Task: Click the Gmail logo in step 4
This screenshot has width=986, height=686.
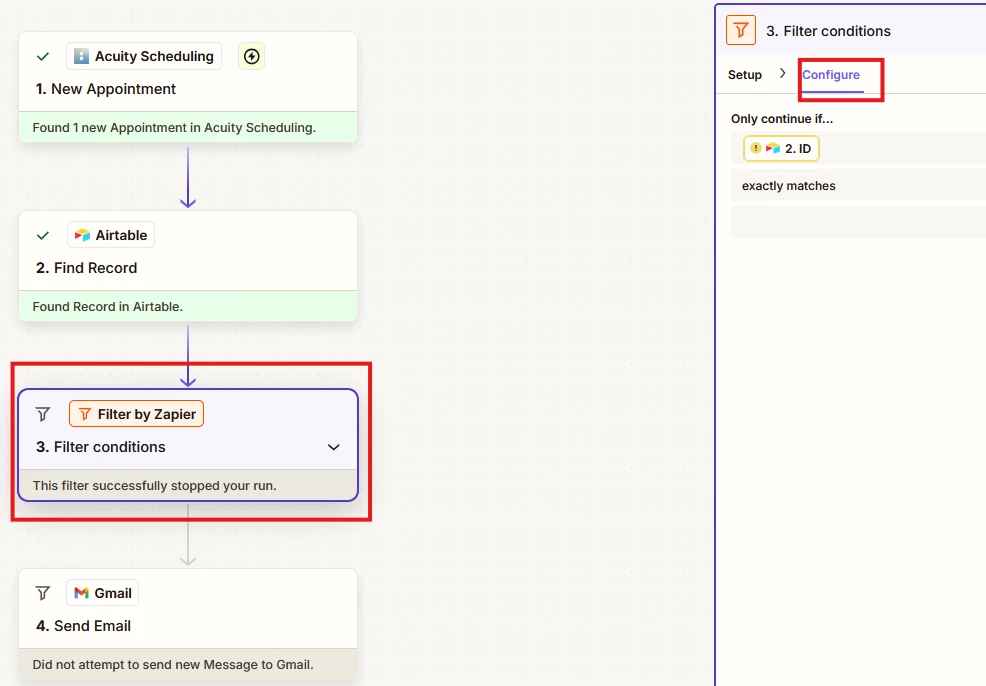Action: coord(81,593)
